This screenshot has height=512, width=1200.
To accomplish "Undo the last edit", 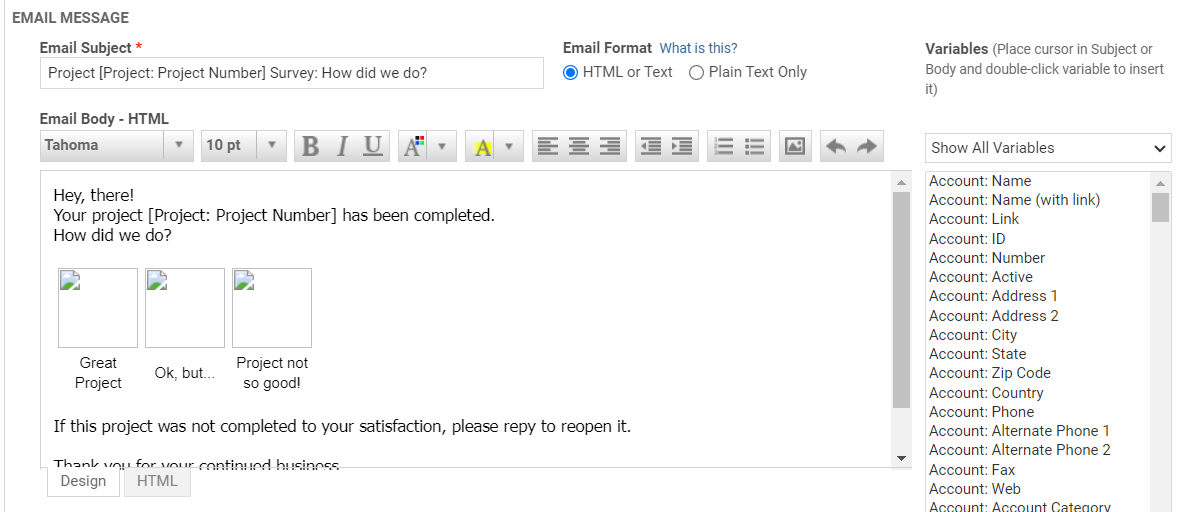I will [836, 147].
